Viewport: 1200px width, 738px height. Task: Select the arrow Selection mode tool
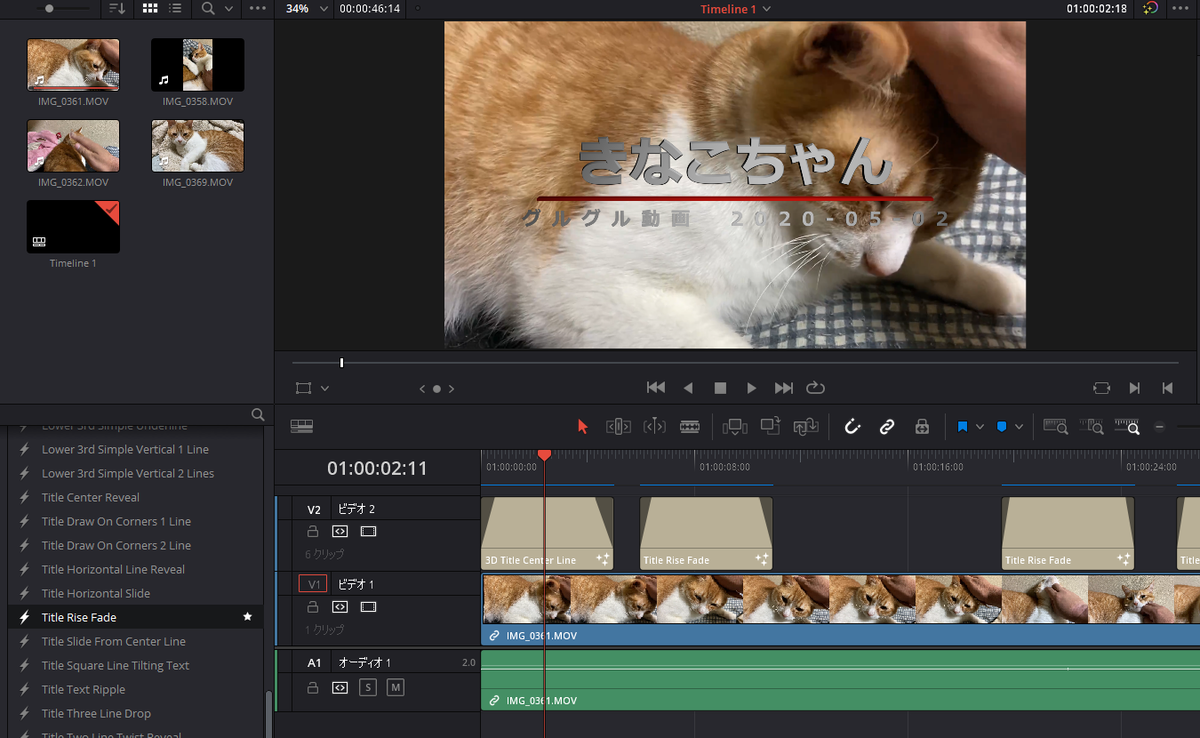pyautogui.click(x=583, y=427)
